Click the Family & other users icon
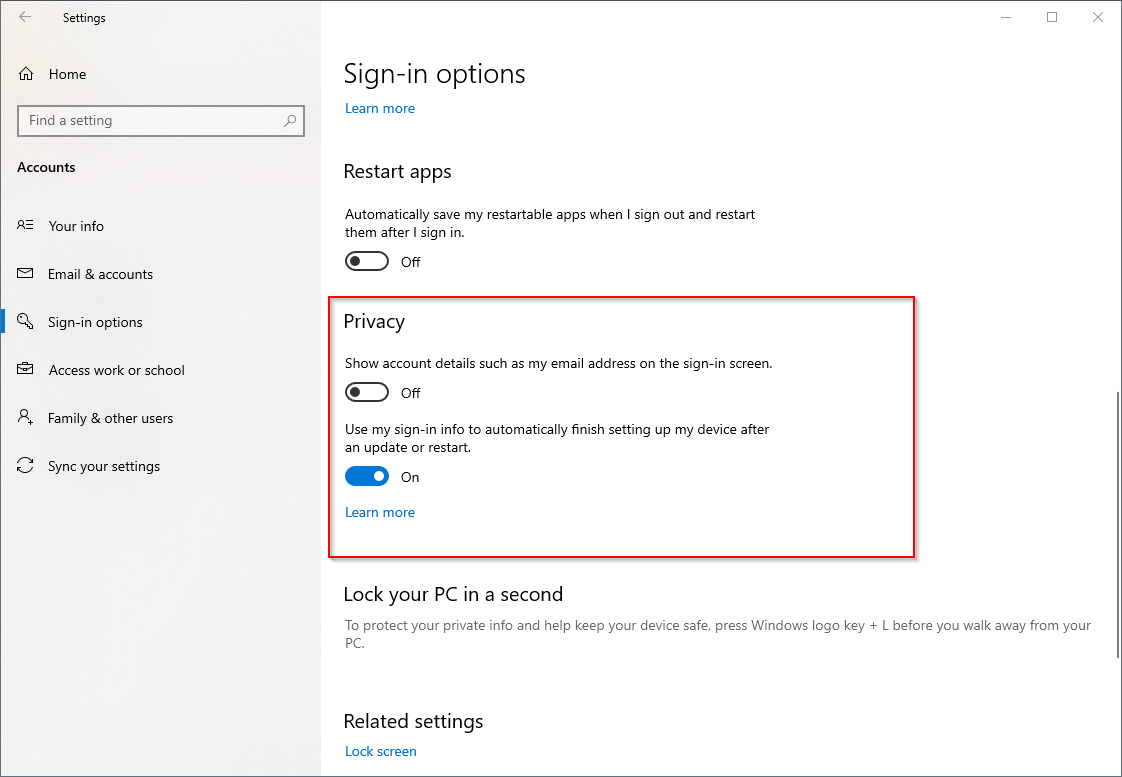The width and height of the screenshot is (1122, 777). click(26, 418)
